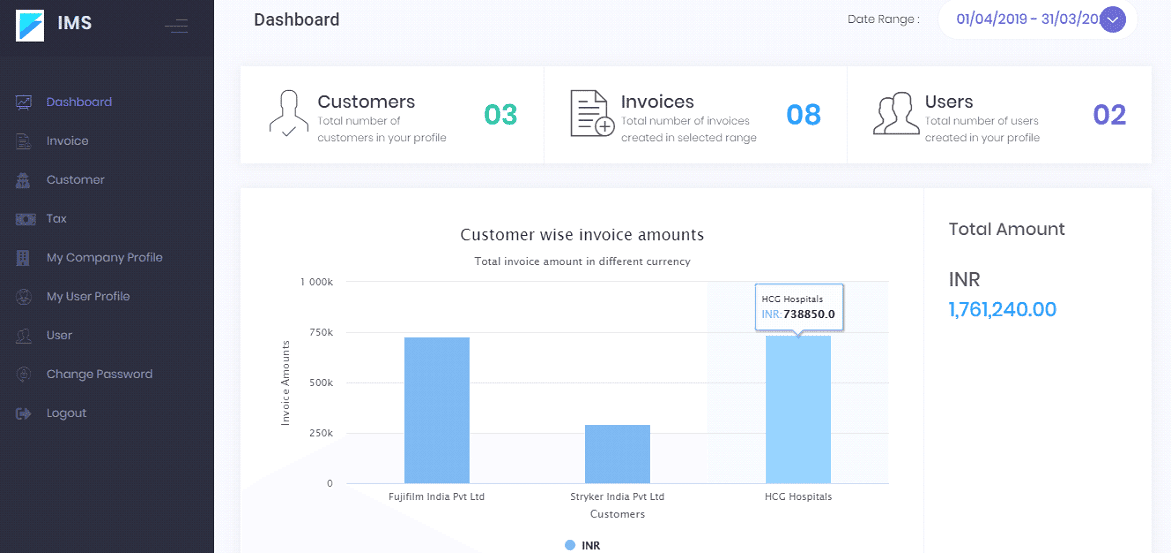Go to the Customer menu item
This screenshot has height=553, width=1171.
pyautogui.click(x=75, y=180)
